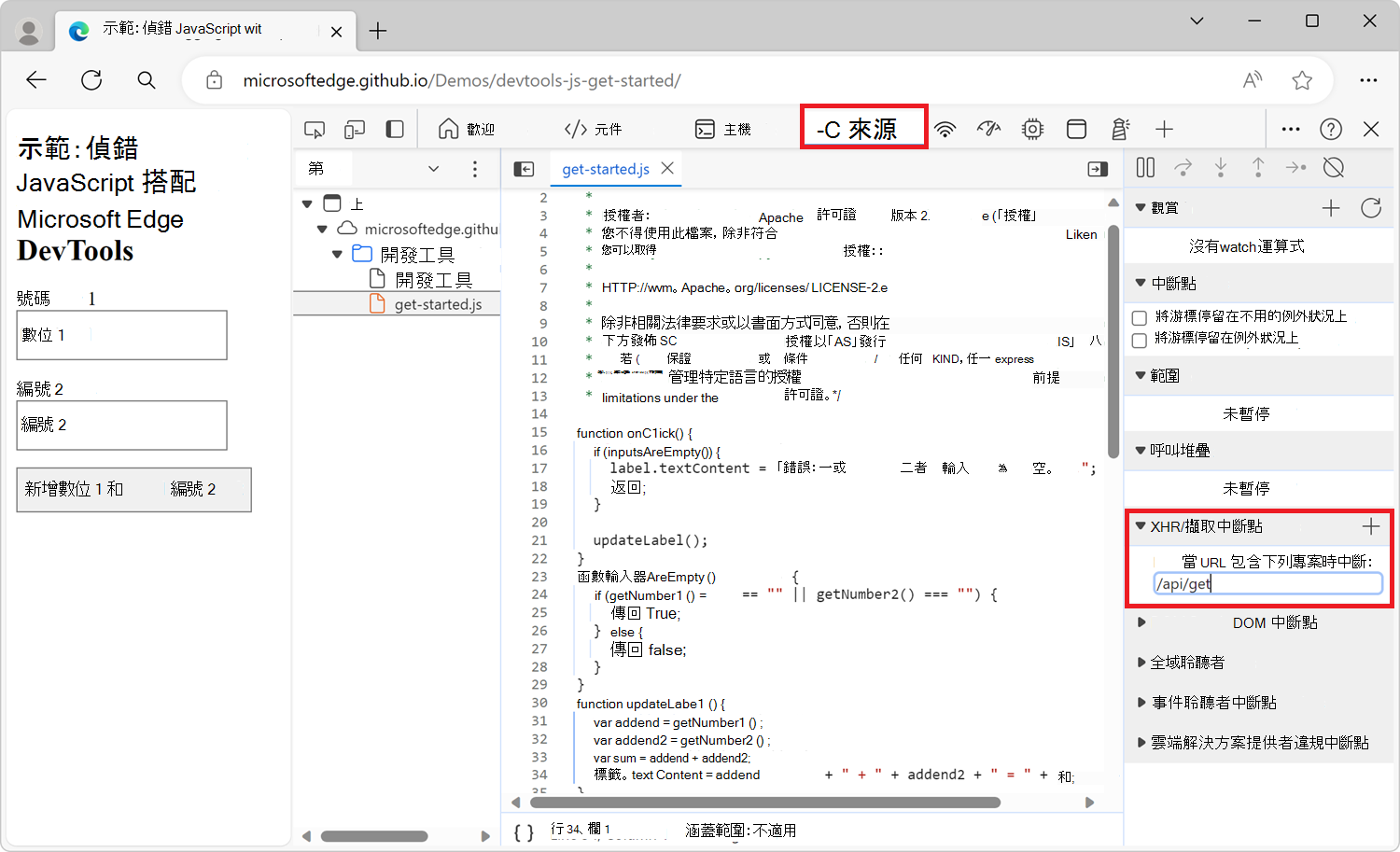This screenshot has height=852, width=1400.
Task: Open the Application tool icon
Action: pos(1076,129)
